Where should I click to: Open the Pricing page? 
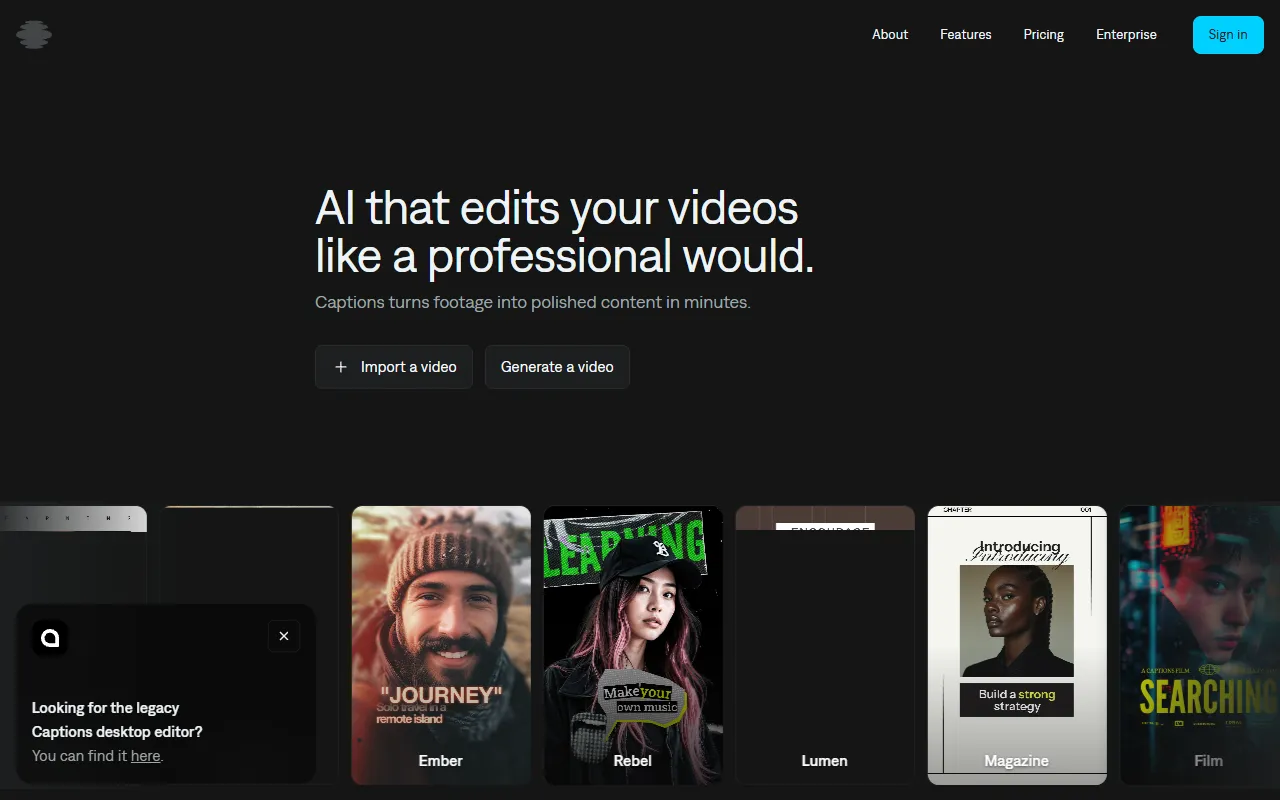(x=1043, y=34)
